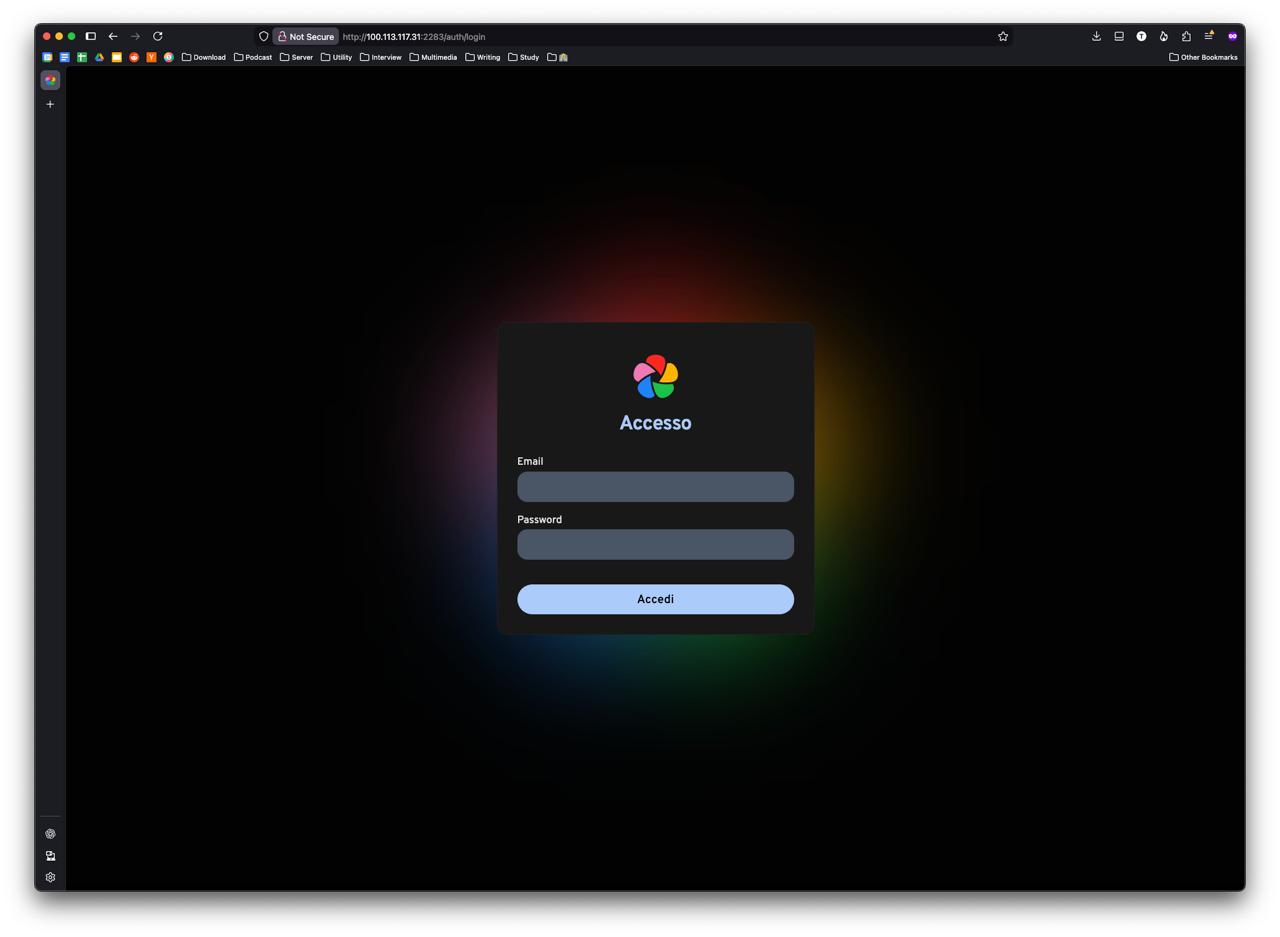Go back to the previous page
This screenshot has width=1280, height=937.
click(x=113, y=36)
